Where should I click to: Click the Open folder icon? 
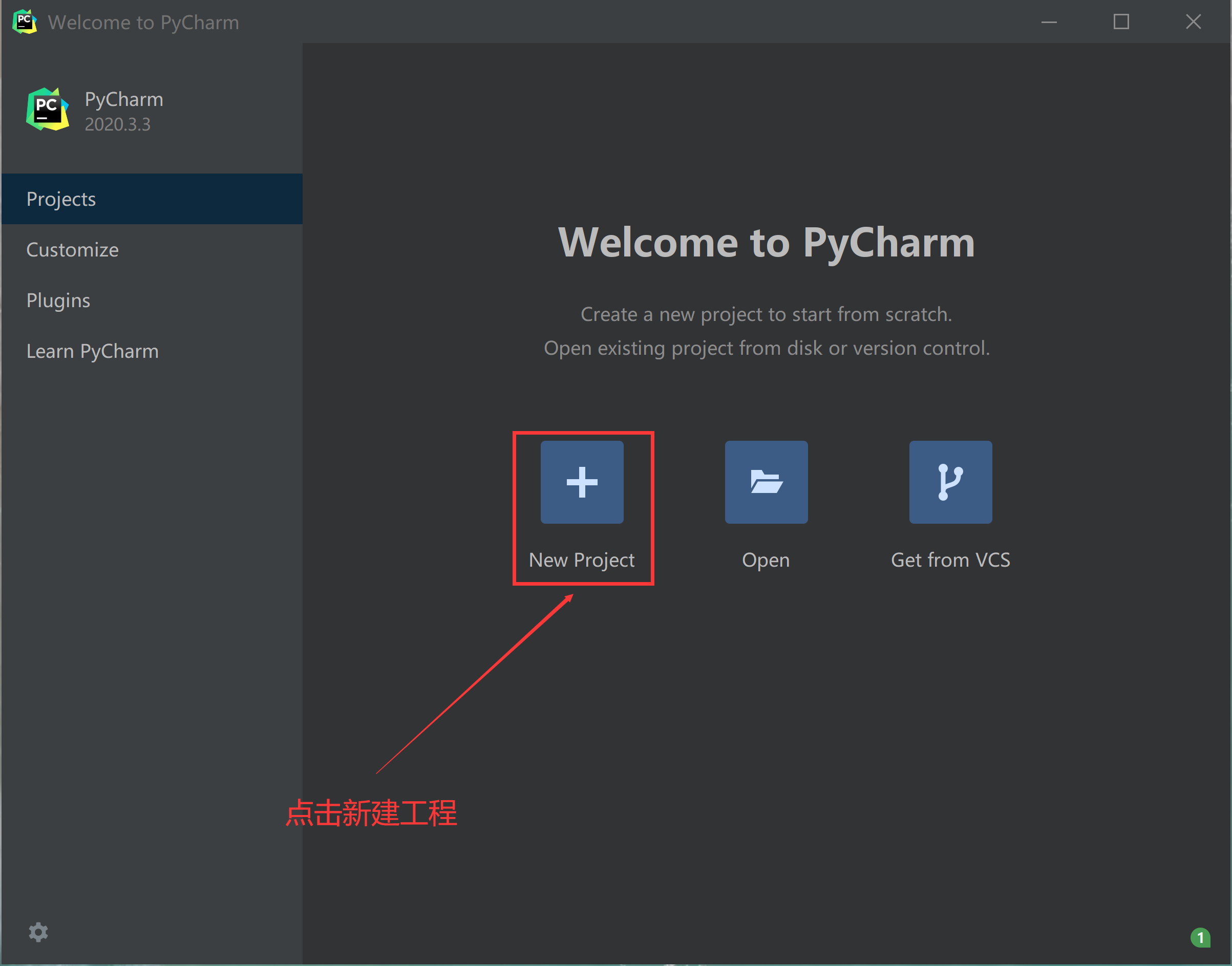point(766,482)
